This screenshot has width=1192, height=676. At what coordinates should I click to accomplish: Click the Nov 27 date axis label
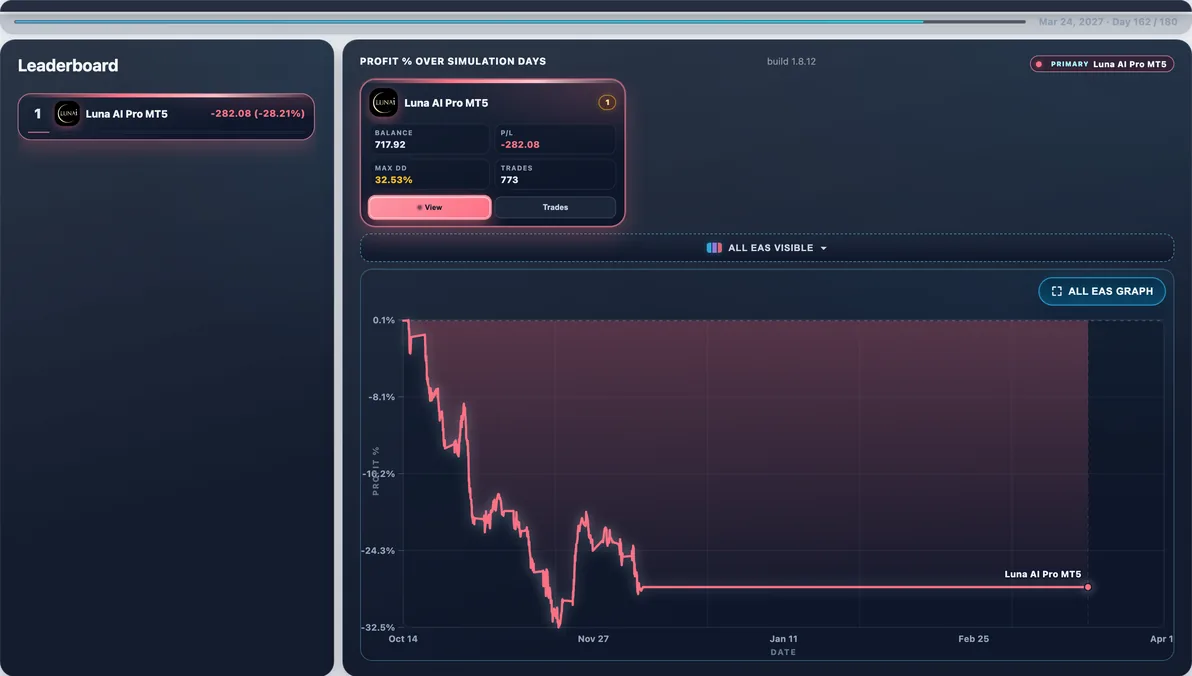click(593, 639)
